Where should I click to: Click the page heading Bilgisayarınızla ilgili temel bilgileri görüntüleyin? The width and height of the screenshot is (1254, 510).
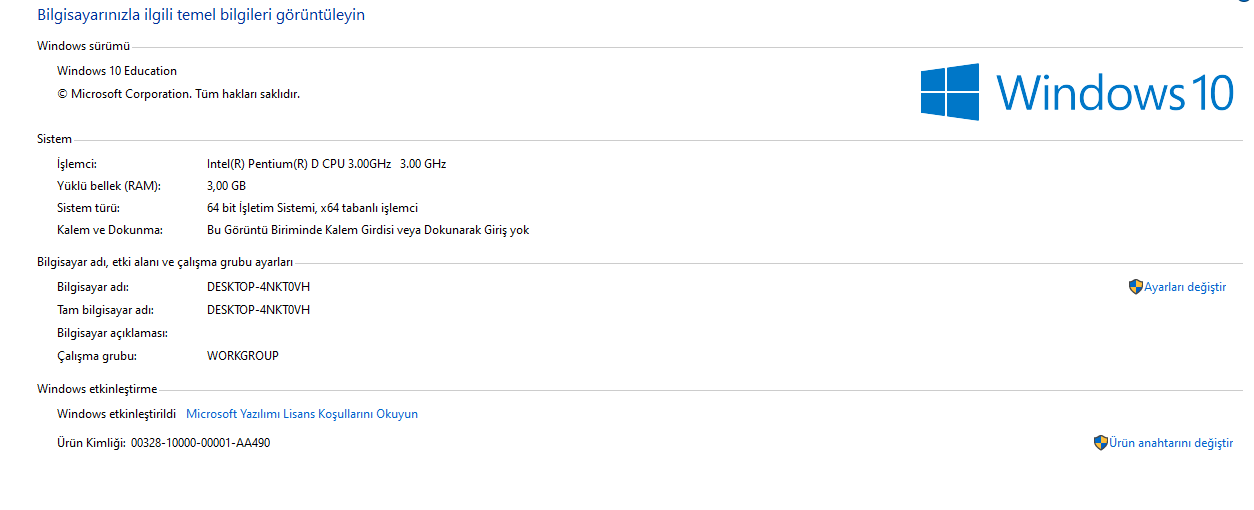click(x=201, y=15)
